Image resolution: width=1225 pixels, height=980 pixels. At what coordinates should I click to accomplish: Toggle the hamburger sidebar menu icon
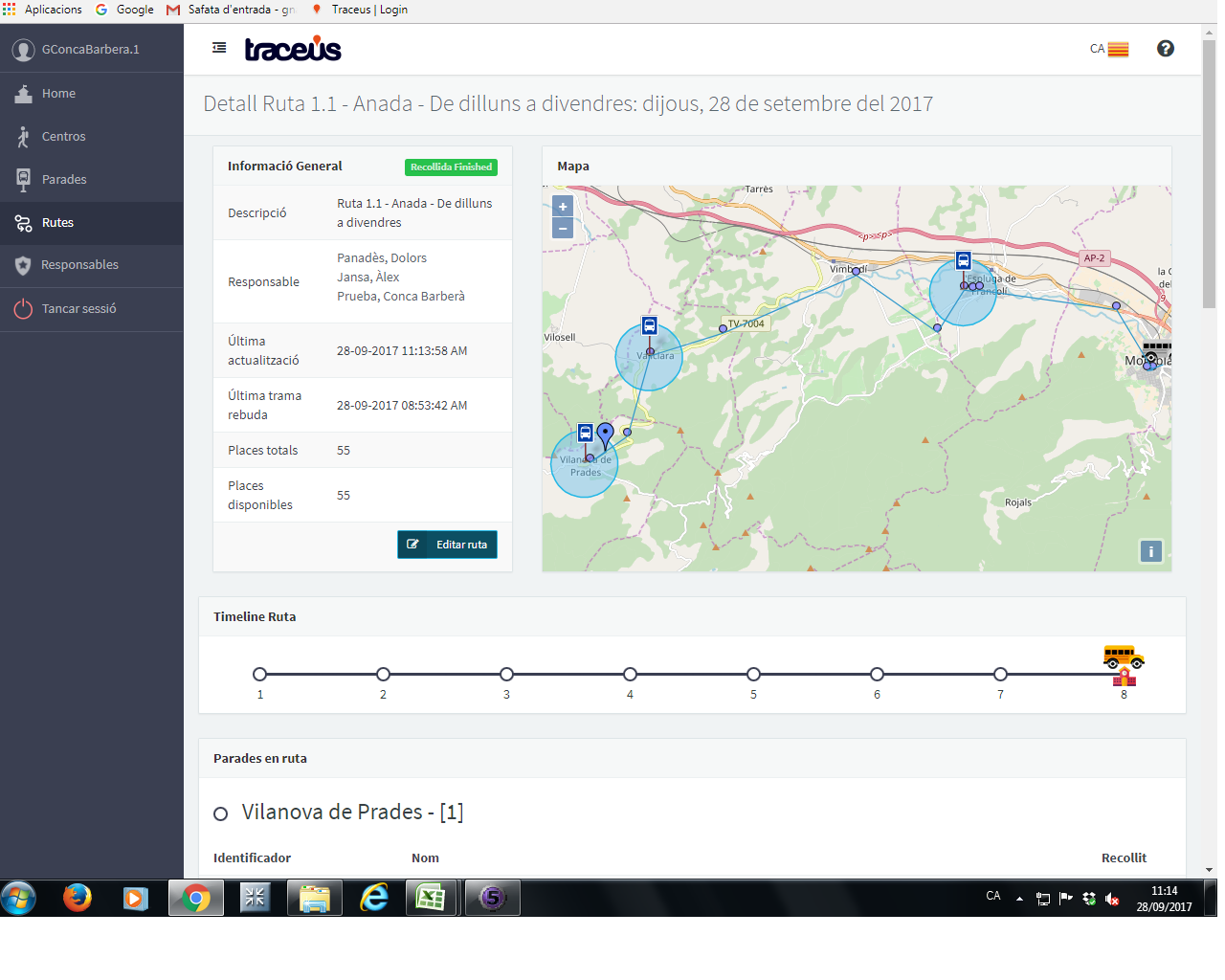219,48
